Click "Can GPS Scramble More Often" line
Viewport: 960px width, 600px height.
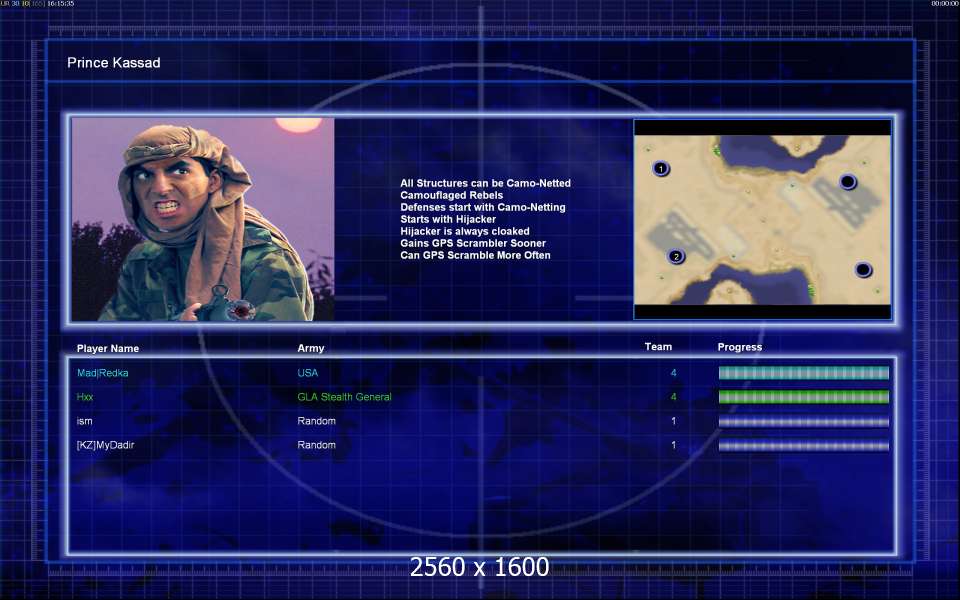click(x=475, y=255)
